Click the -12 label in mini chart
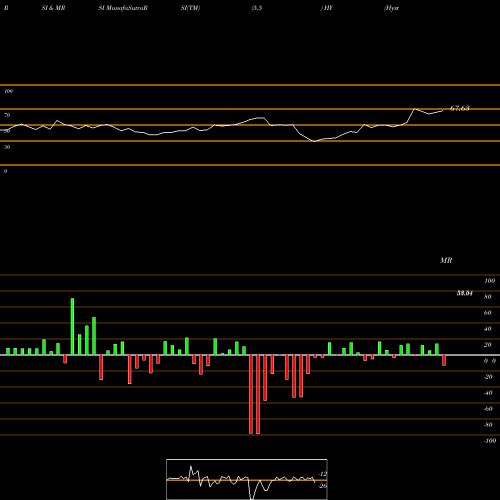The width and height of the screenshot is (500, 500). click(322, 474)
